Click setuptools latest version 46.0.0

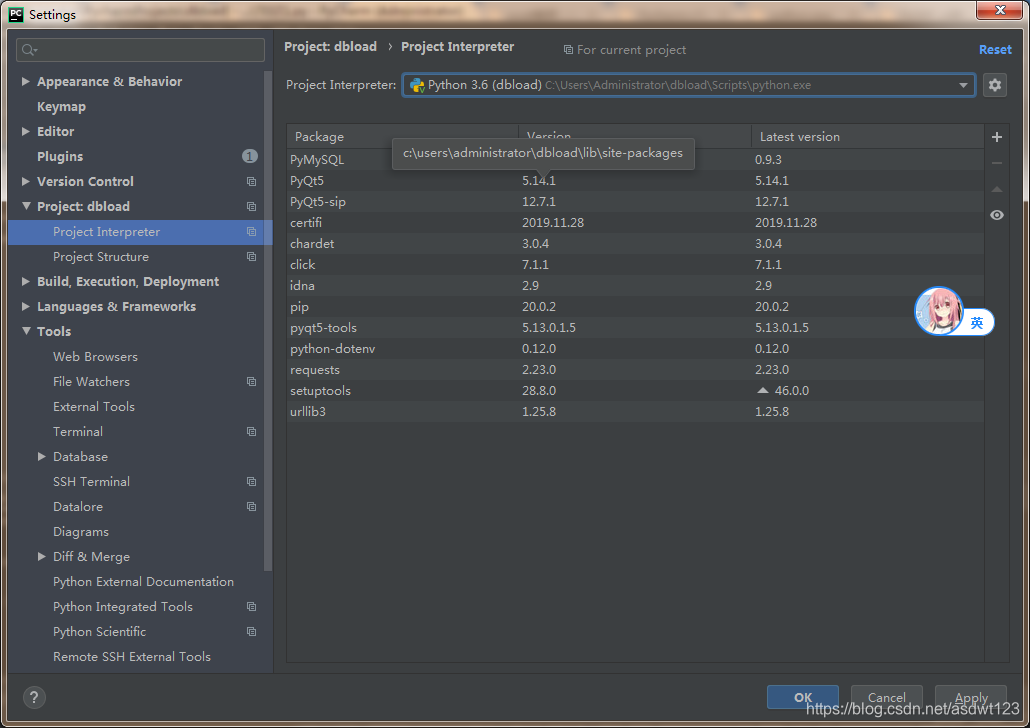point(791,390)
